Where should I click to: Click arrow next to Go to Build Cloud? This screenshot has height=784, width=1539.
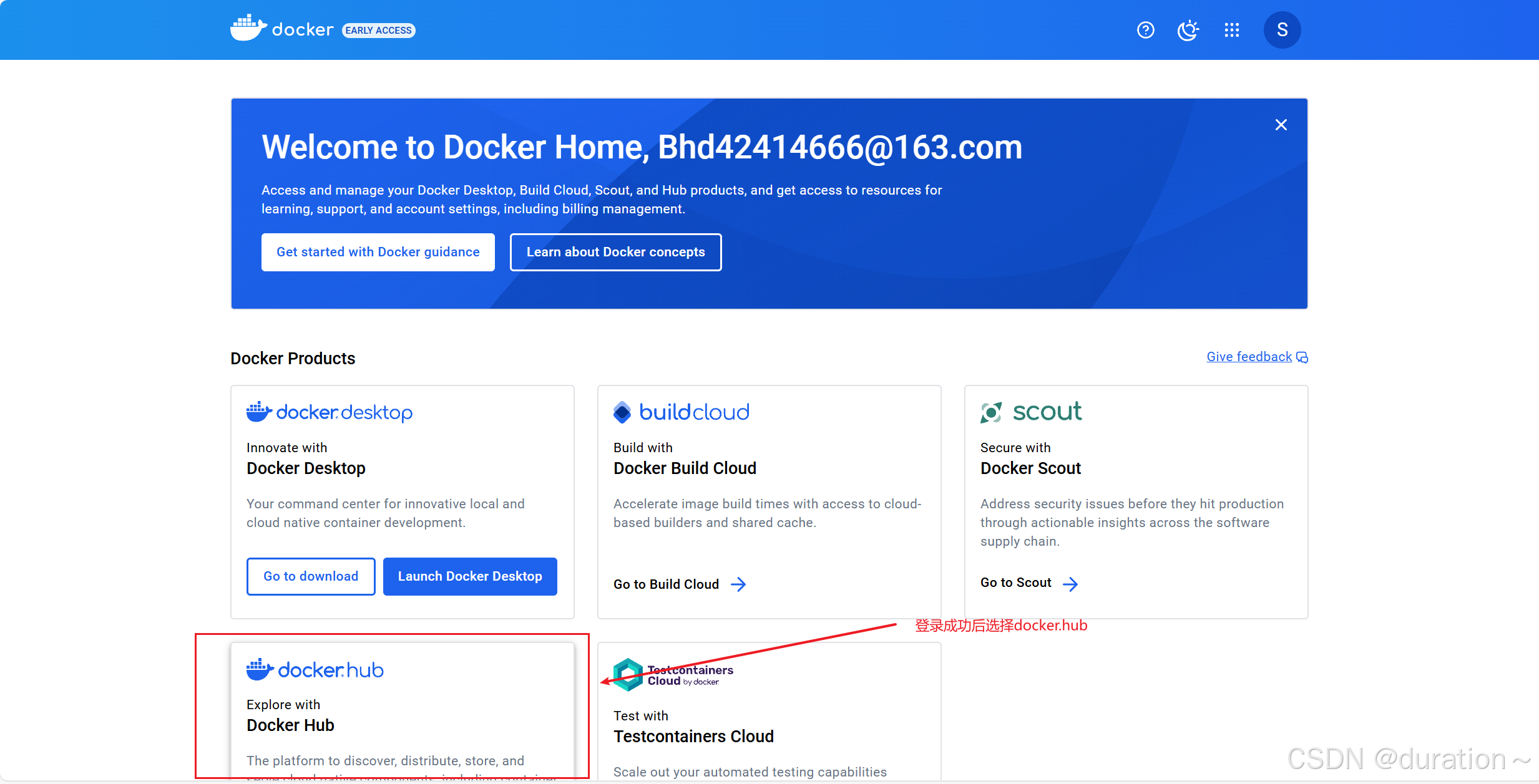(x=738, y=584)
